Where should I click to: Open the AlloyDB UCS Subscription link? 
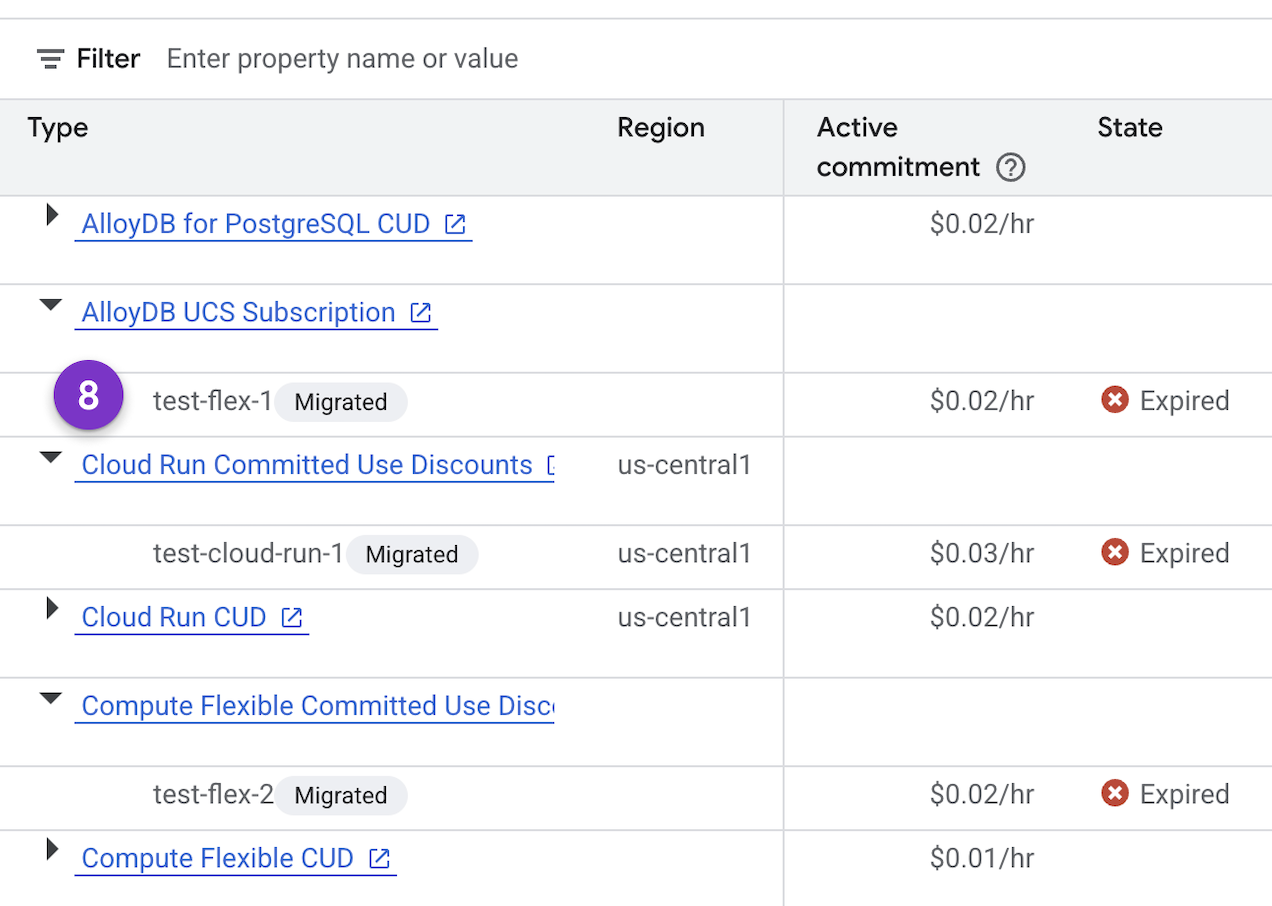(x=240, y=312)
